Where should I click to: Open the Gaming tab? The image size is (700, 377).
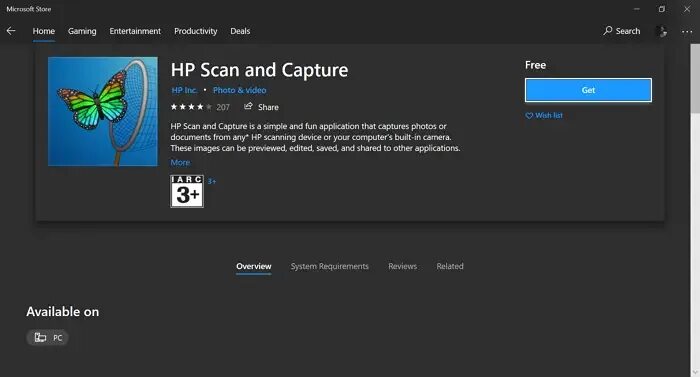[82, 31]
